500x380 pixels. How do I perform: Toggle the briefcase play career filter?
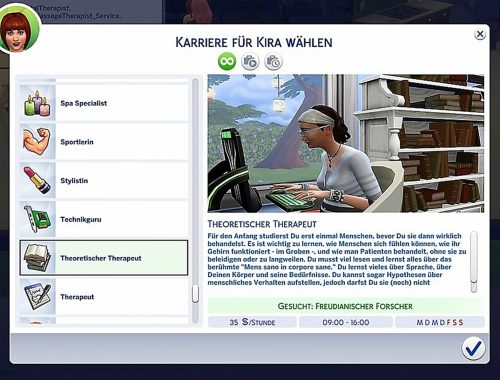[250, 62]
